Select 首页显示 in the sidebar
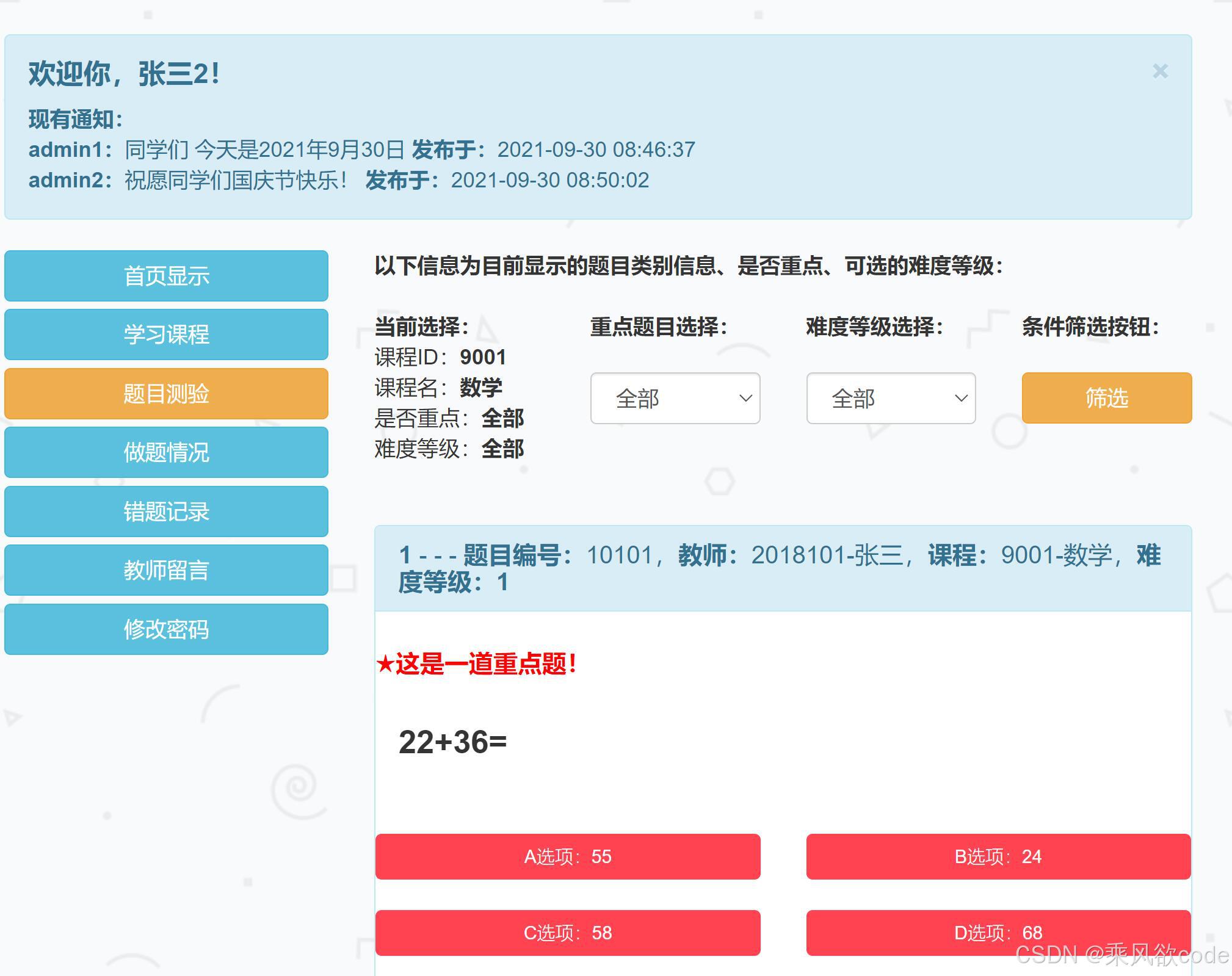 pos(165,276)
